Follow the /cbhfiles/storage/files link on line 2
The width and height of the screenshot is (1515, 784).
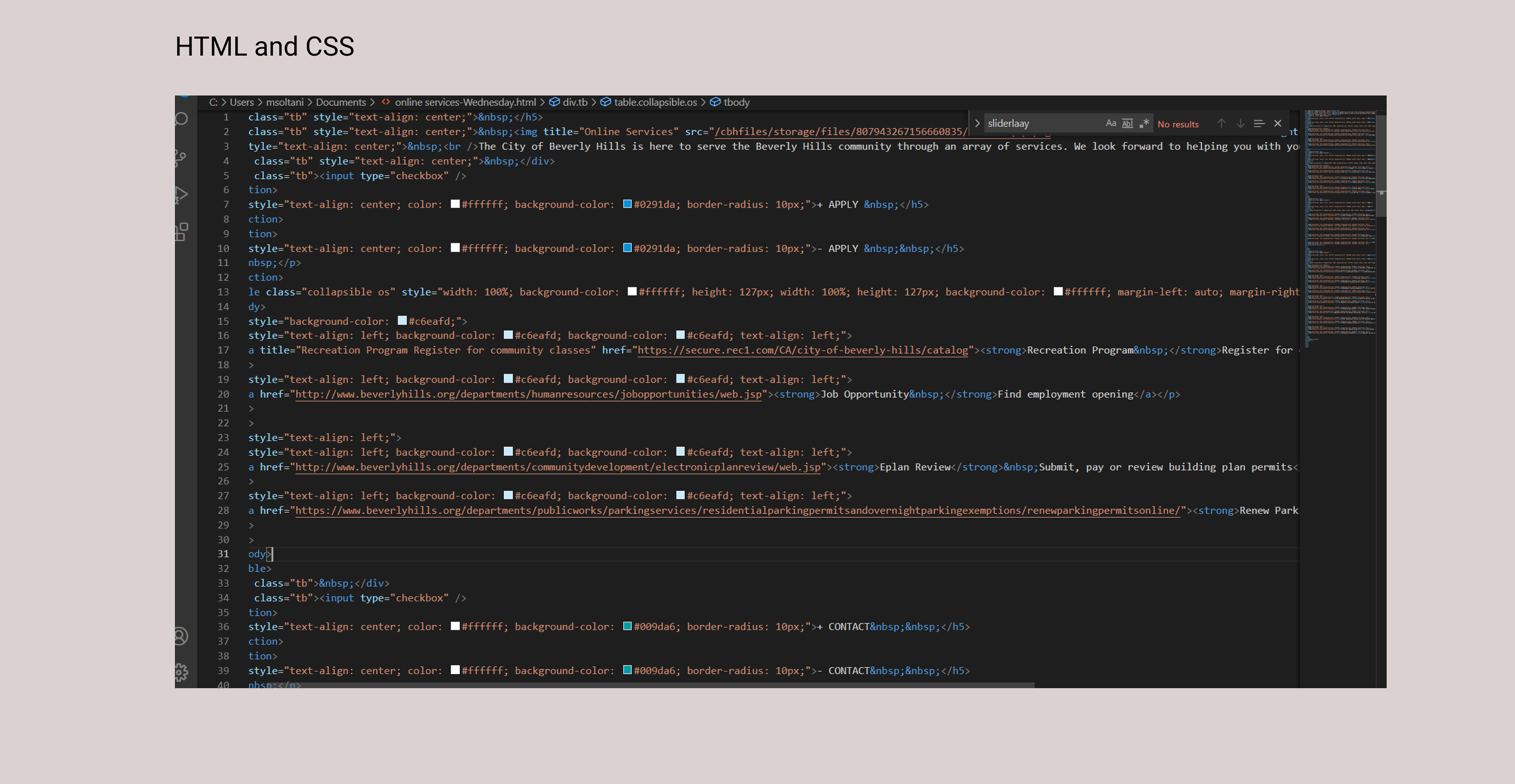point(840,132)
